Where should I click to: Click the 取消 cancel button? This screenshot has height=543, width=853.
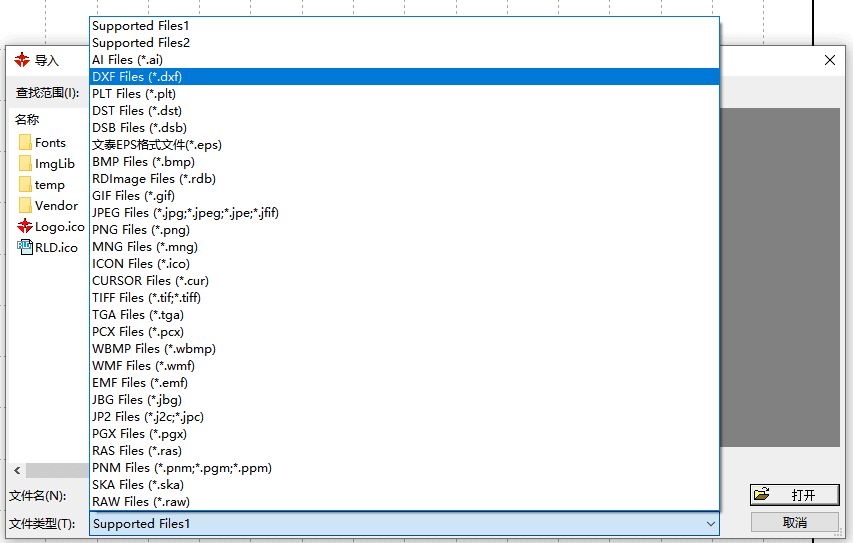coord(794,523)
